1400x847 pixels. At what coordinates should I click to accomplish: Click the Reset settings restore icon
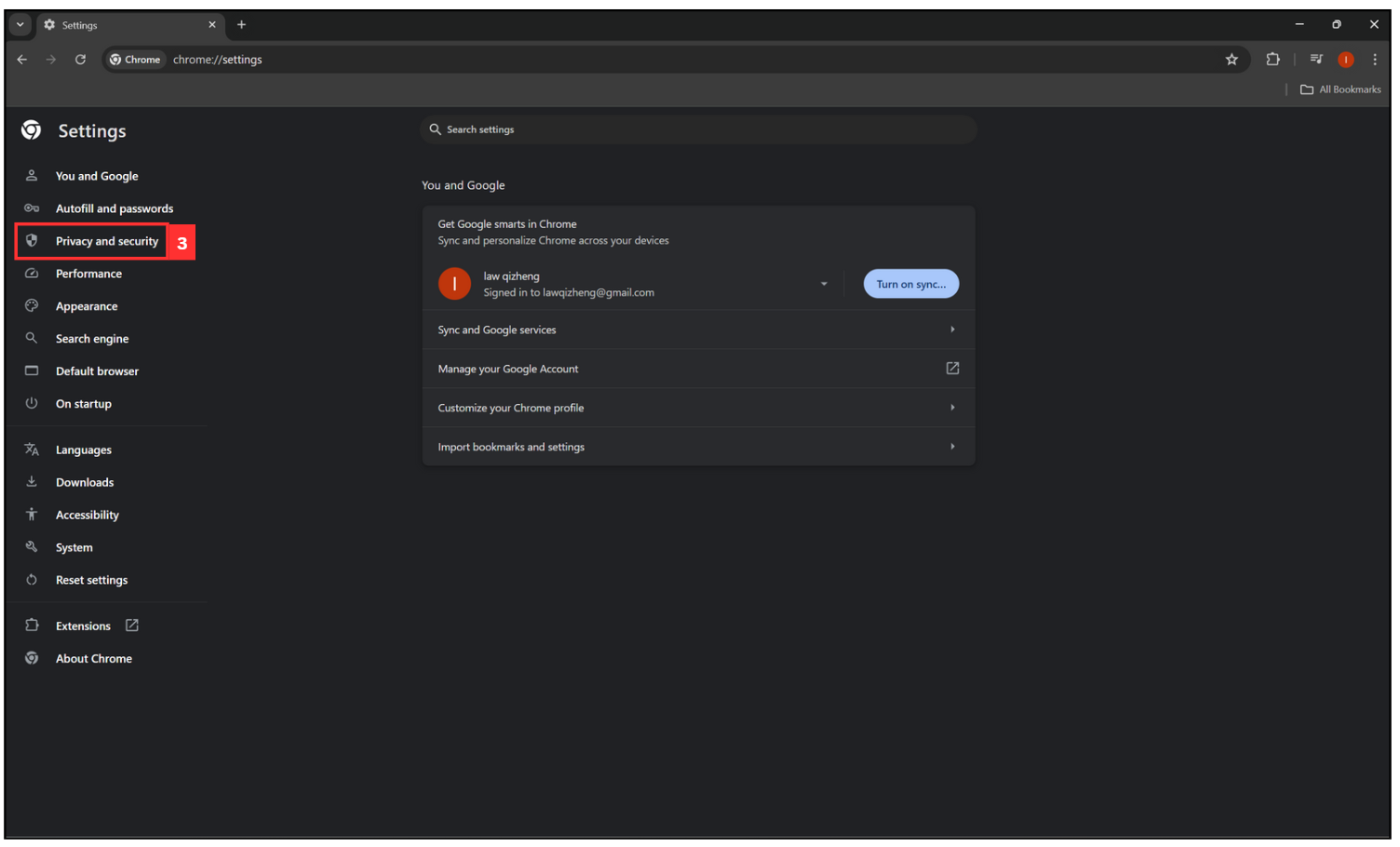(x=32, y=579)
